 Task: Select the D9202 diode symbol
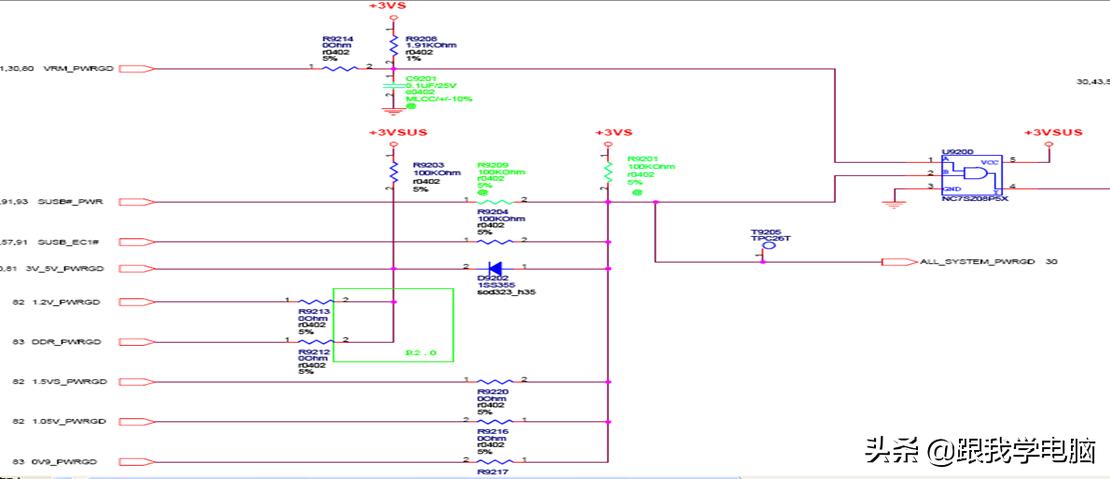coord(494,267)
